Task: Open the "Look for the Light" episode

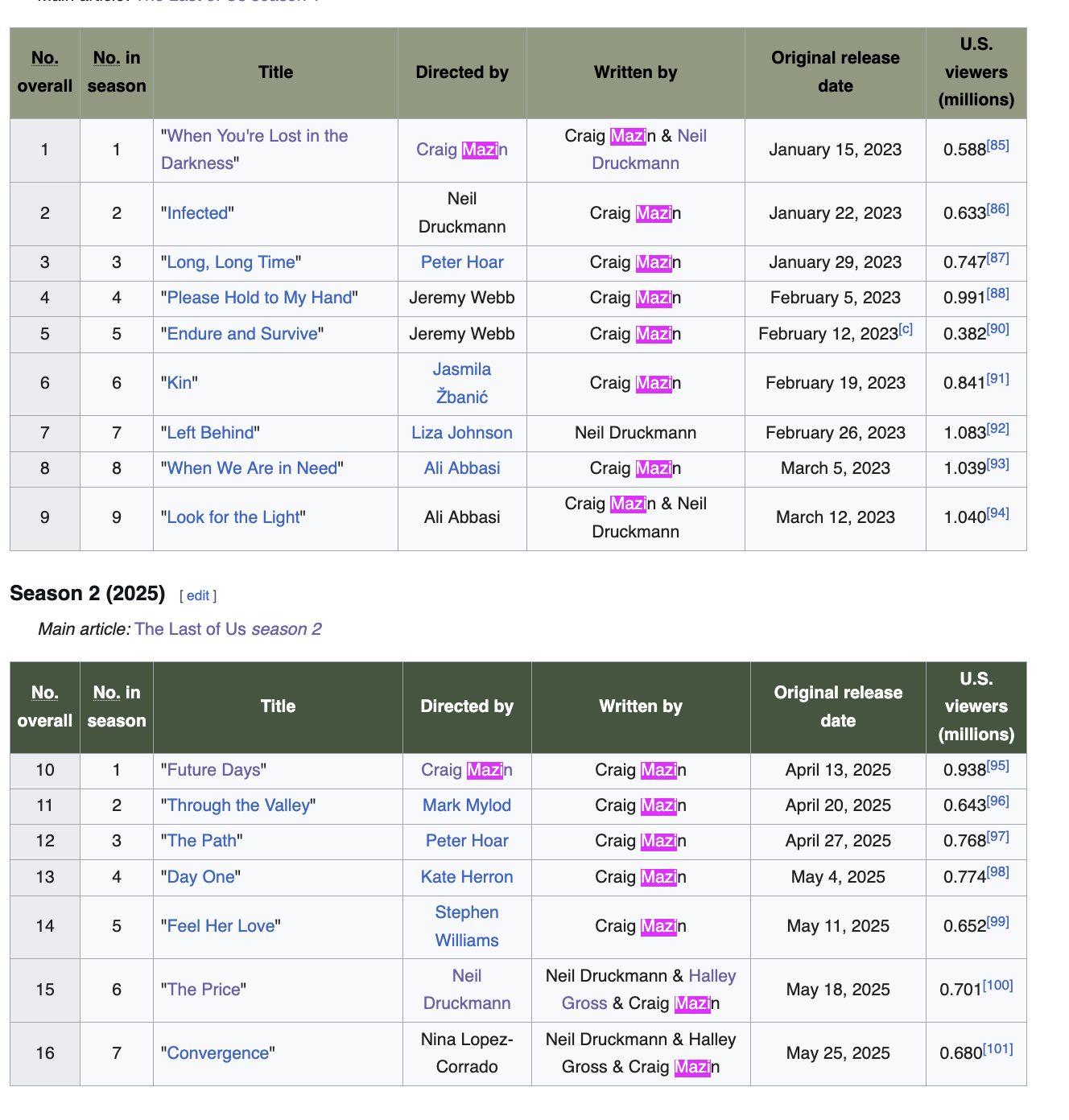Action: (x=233, y=517)
